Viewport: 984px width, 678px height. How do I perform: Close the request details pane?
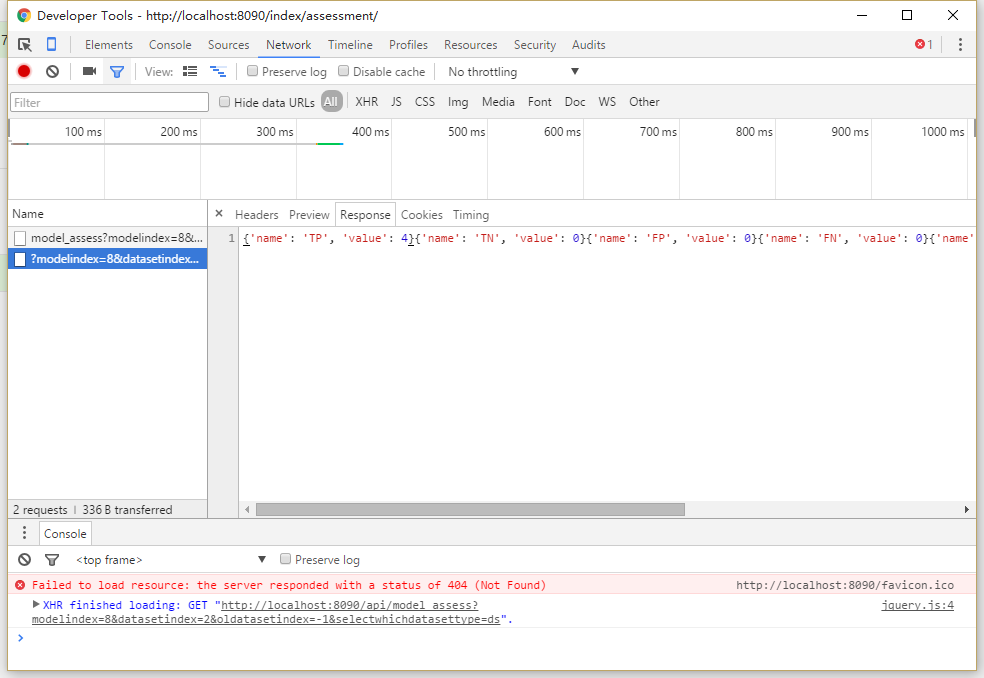coord(219,213)
